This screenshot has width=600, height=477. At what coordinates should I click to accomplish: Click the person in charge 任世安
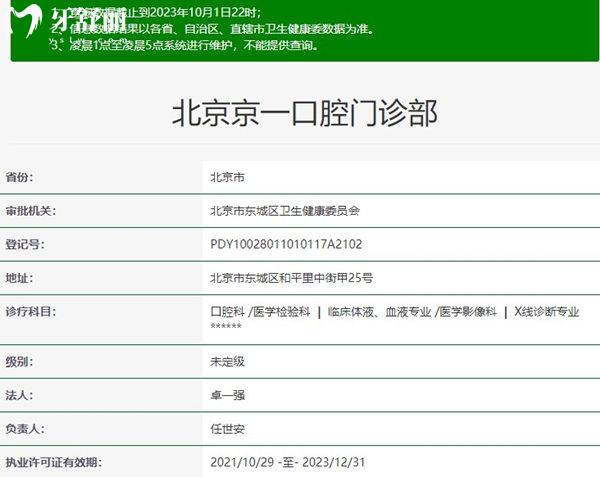(227, 429)
